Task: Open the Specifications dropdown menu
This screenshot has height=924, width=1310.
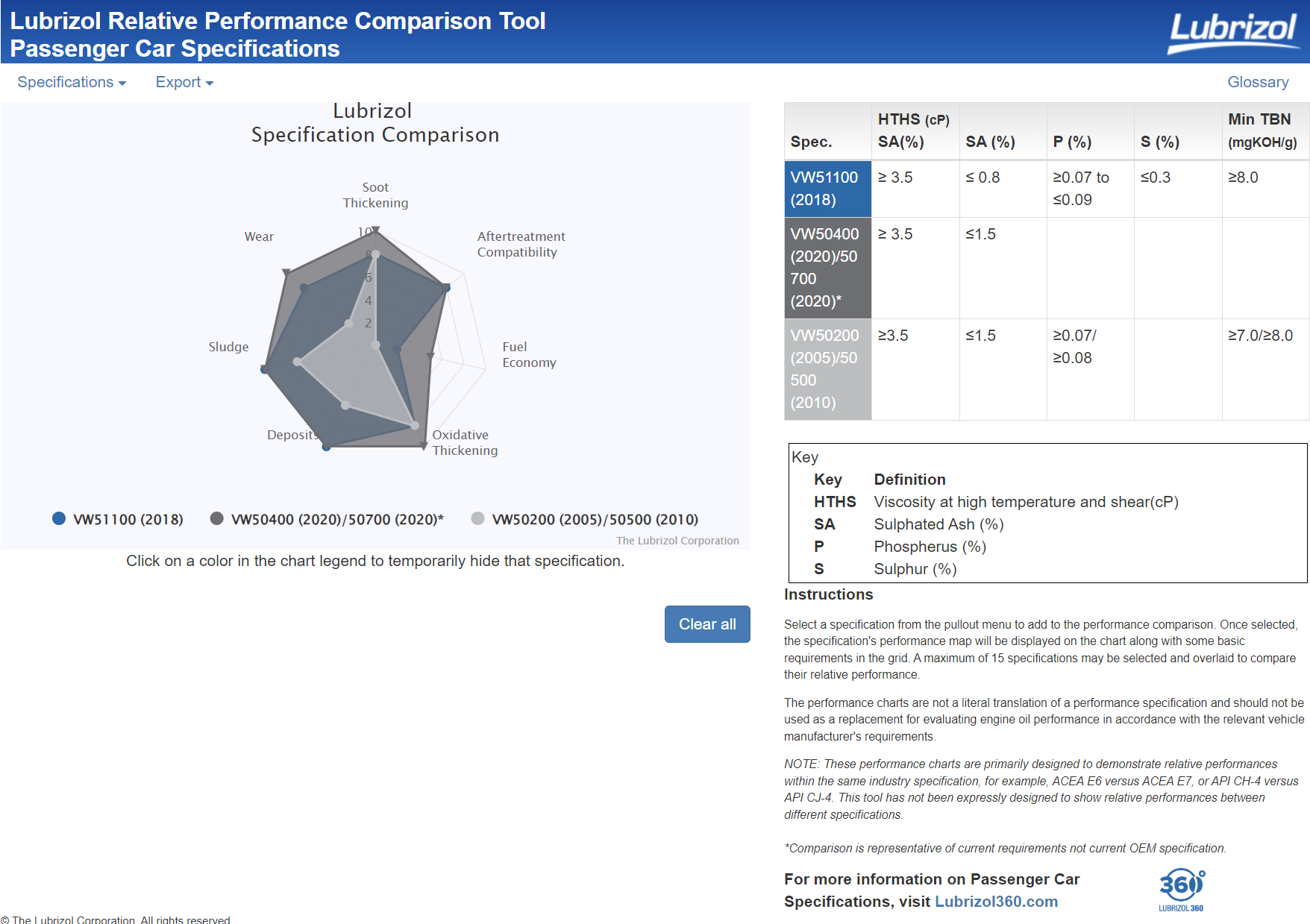Action: (x=72, y=82)
